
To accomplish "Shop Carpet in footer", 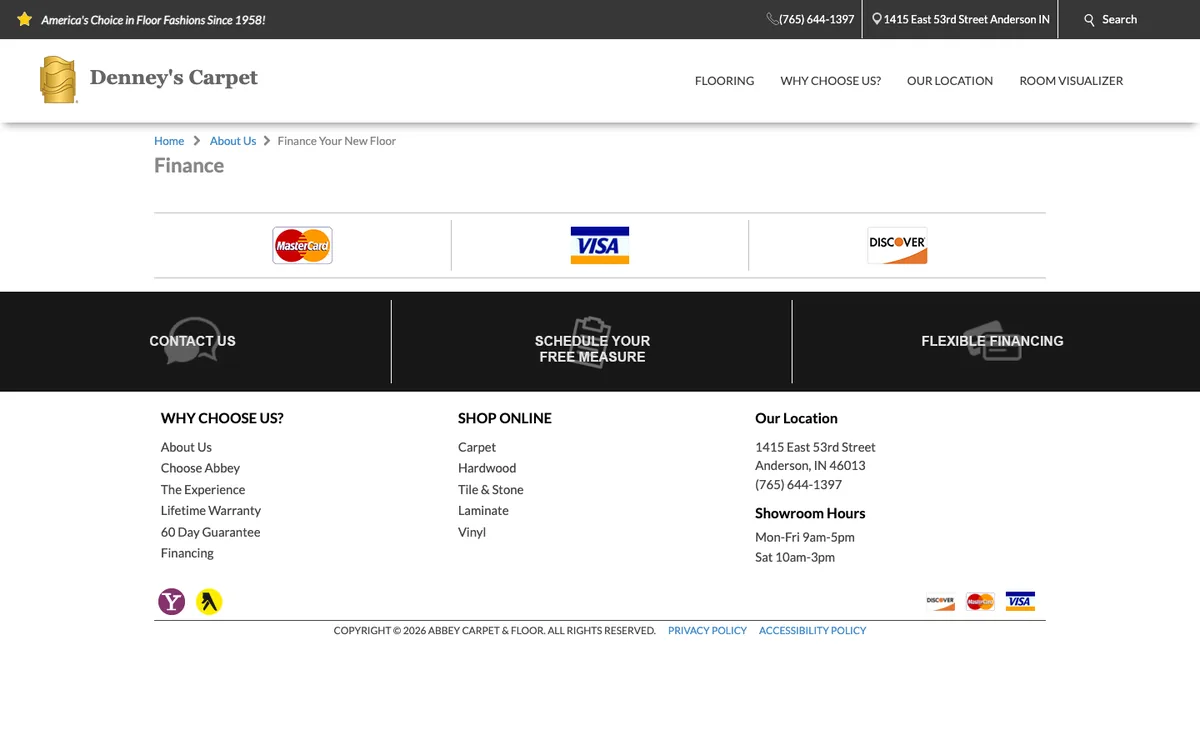I will pyautogui.click(x=477, y=447).
